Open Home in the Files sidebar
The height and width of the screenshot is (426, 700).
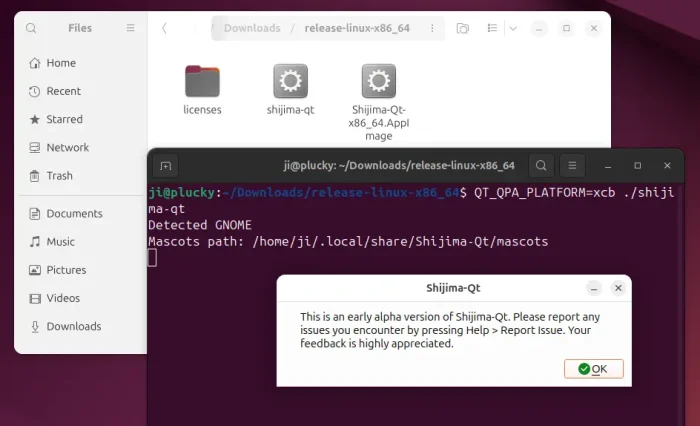point(83,63)
